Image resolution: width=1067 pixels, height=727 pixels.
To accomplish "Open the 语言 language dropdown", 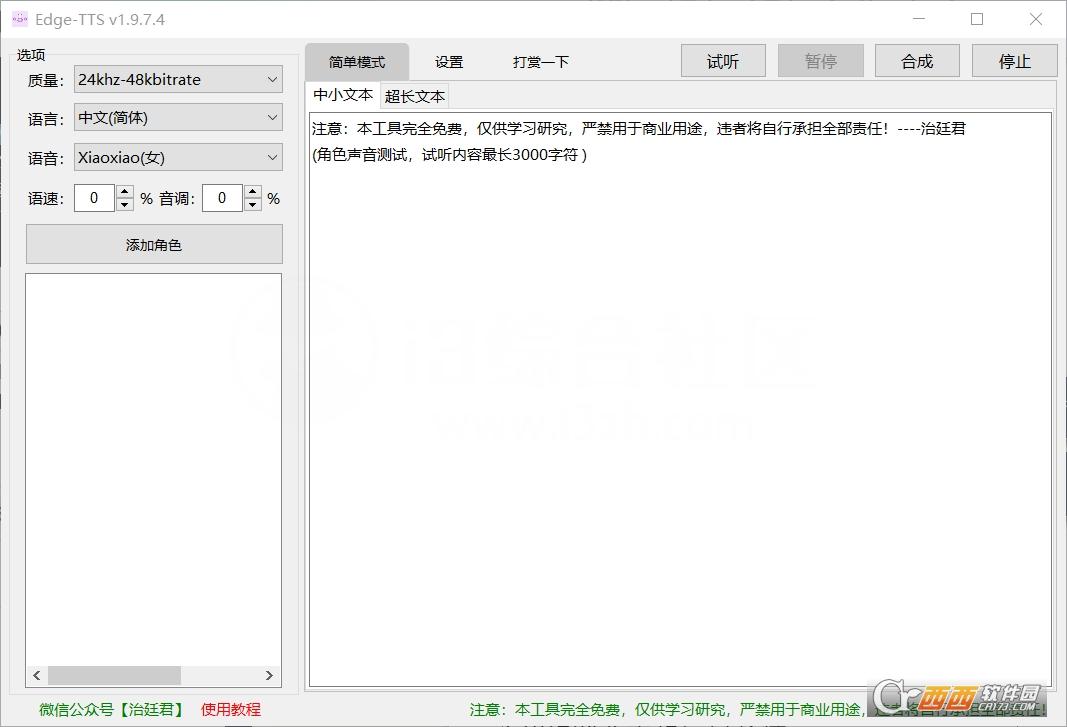I will [x=178, y=118].
